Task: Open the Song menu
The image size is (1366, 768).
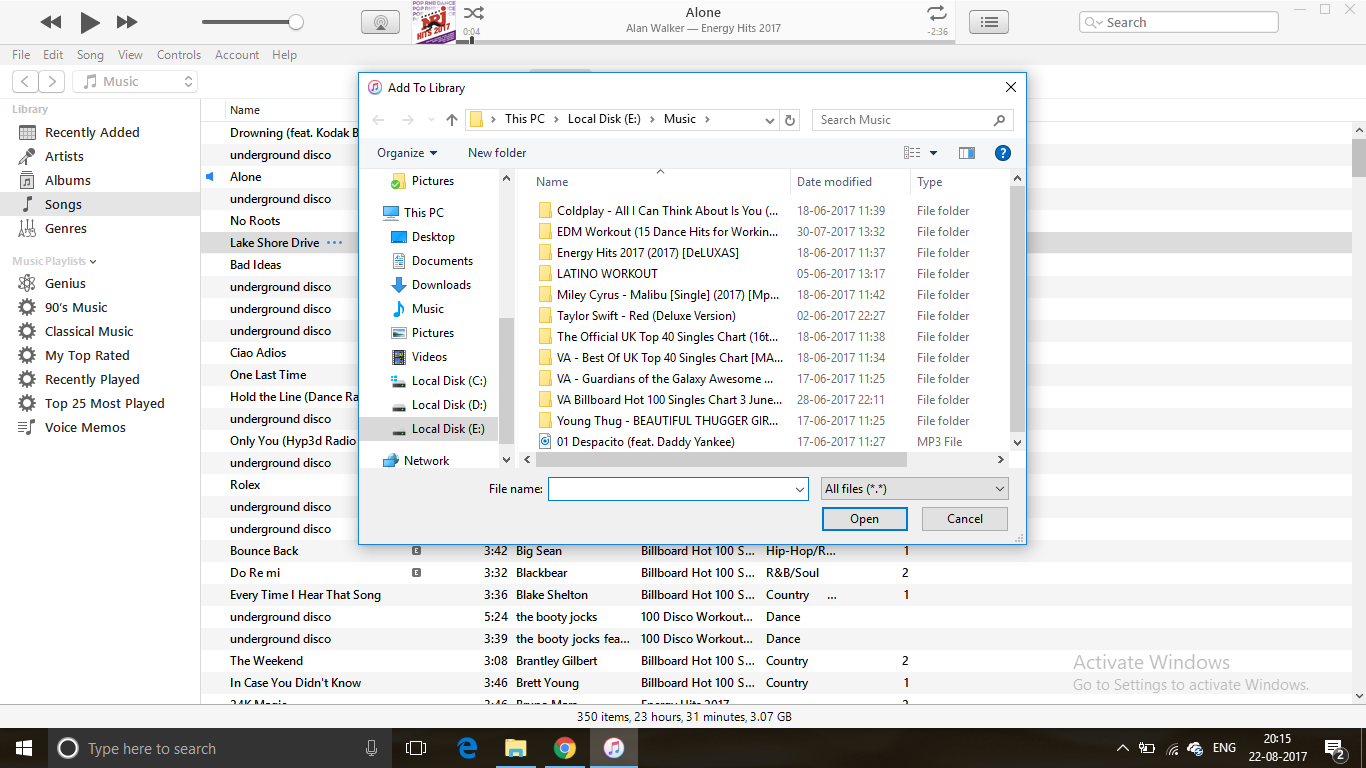Action: [90, 55]
